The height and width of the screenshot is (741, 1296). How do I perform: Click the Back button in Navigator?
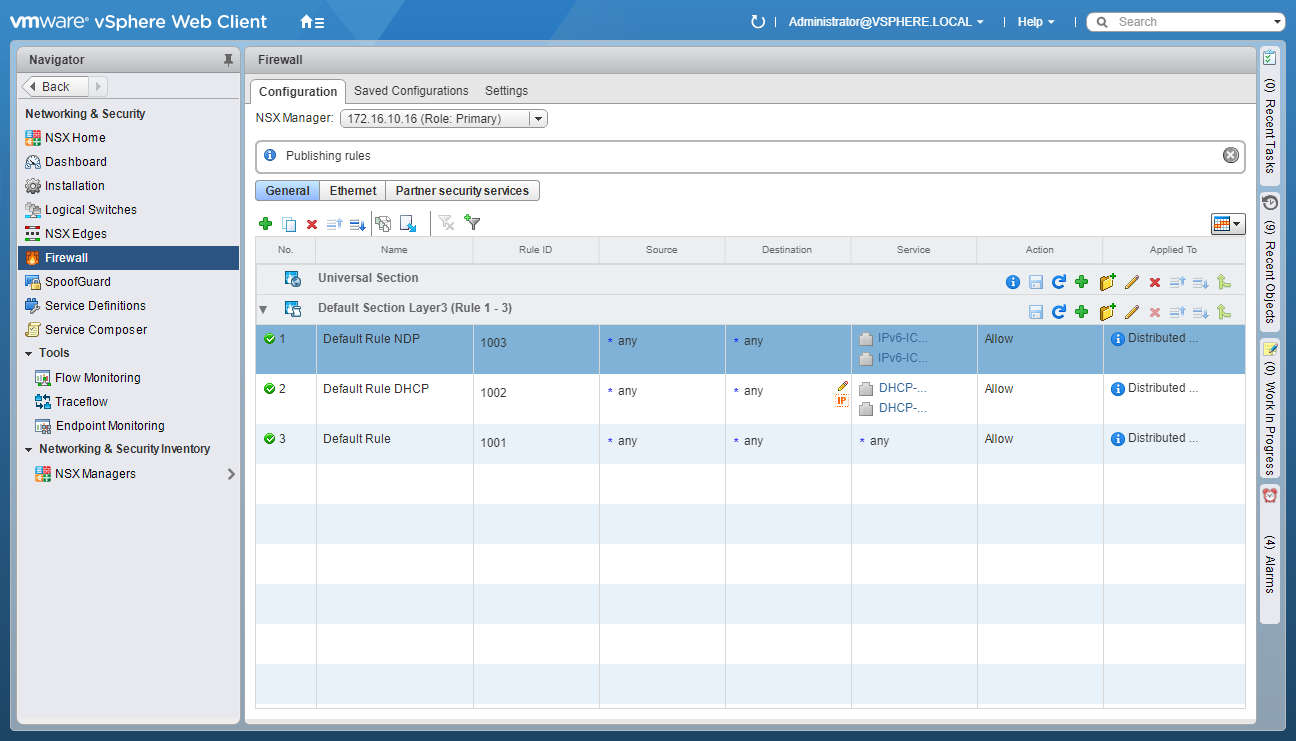[x=55, y=87]
